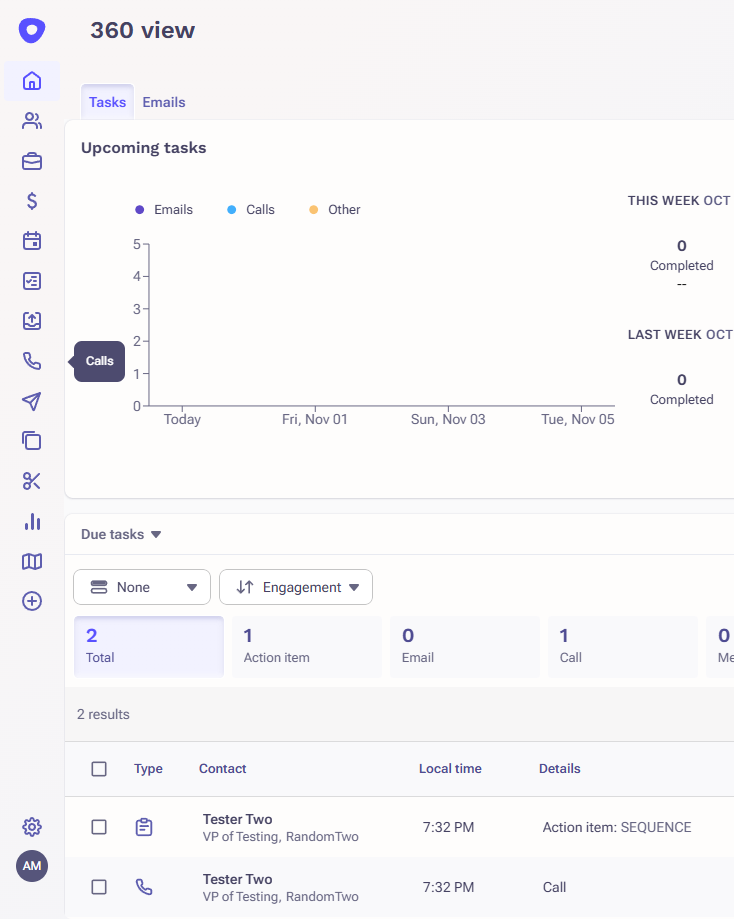Screen dimensions: 734x919
Task: Open the Templates stacked pages icon
Action: click(x=32, y=441)
